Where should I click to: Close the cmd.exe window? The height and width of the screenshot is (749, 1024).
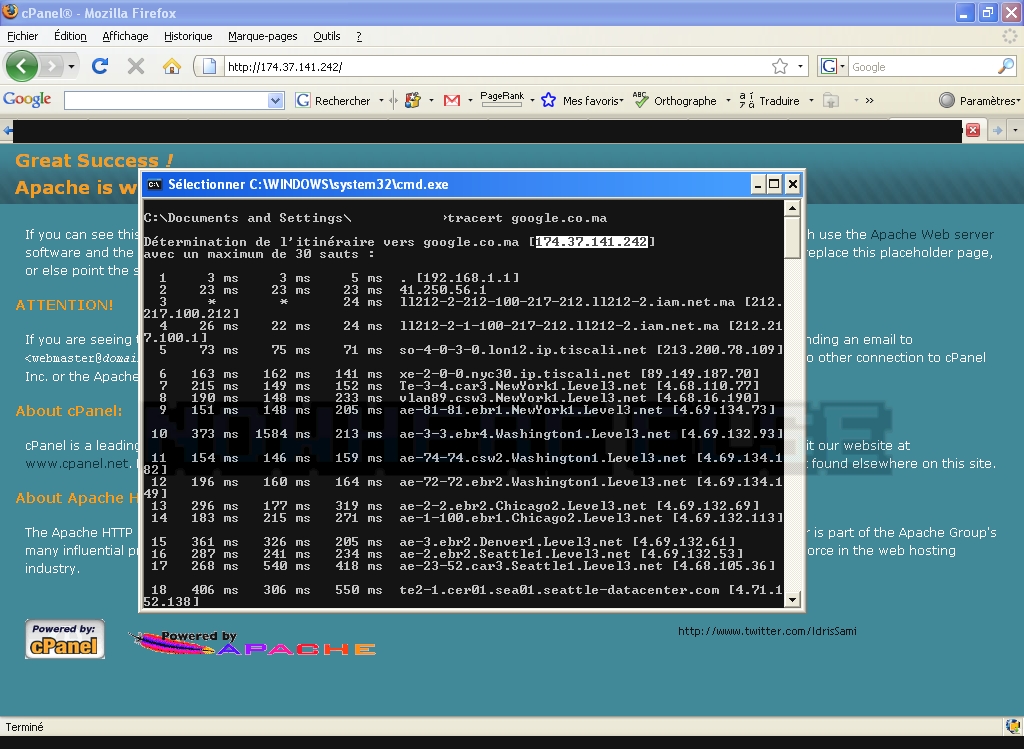pyautogui.click(x=792, y=185)
